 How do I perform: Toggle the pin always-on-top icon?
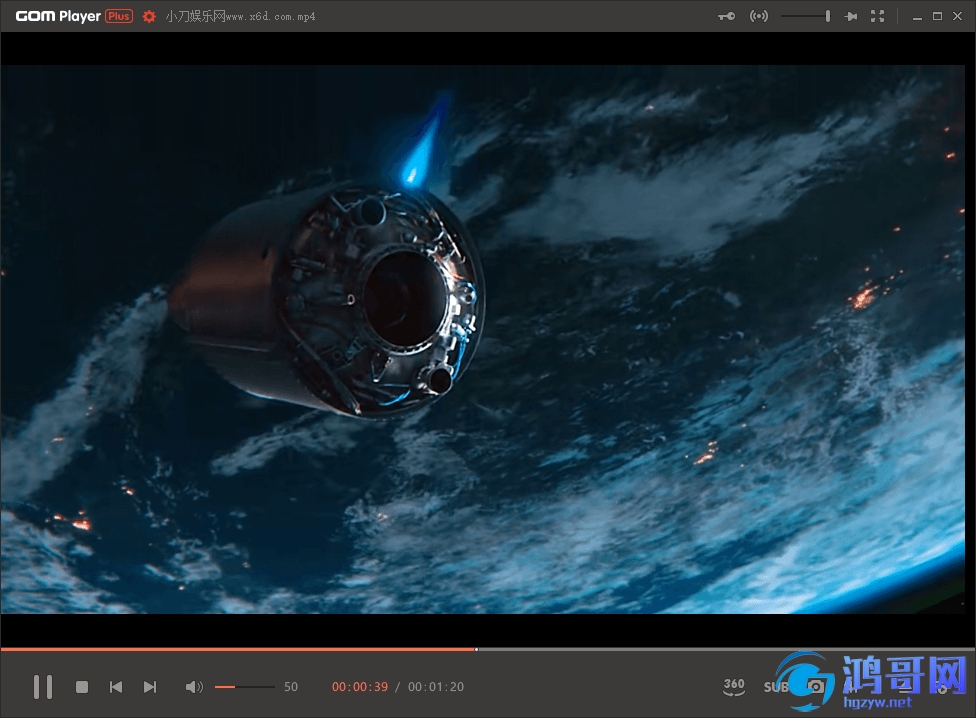click(850, 16)
